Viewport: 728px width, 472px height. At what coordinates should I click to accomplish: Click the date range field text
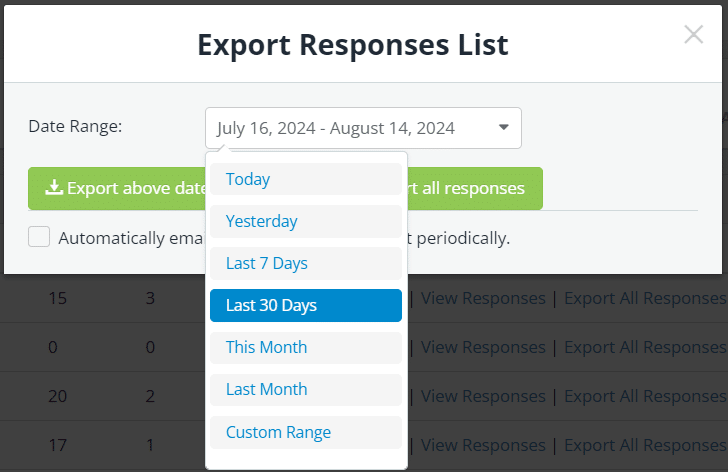[336, 128]
